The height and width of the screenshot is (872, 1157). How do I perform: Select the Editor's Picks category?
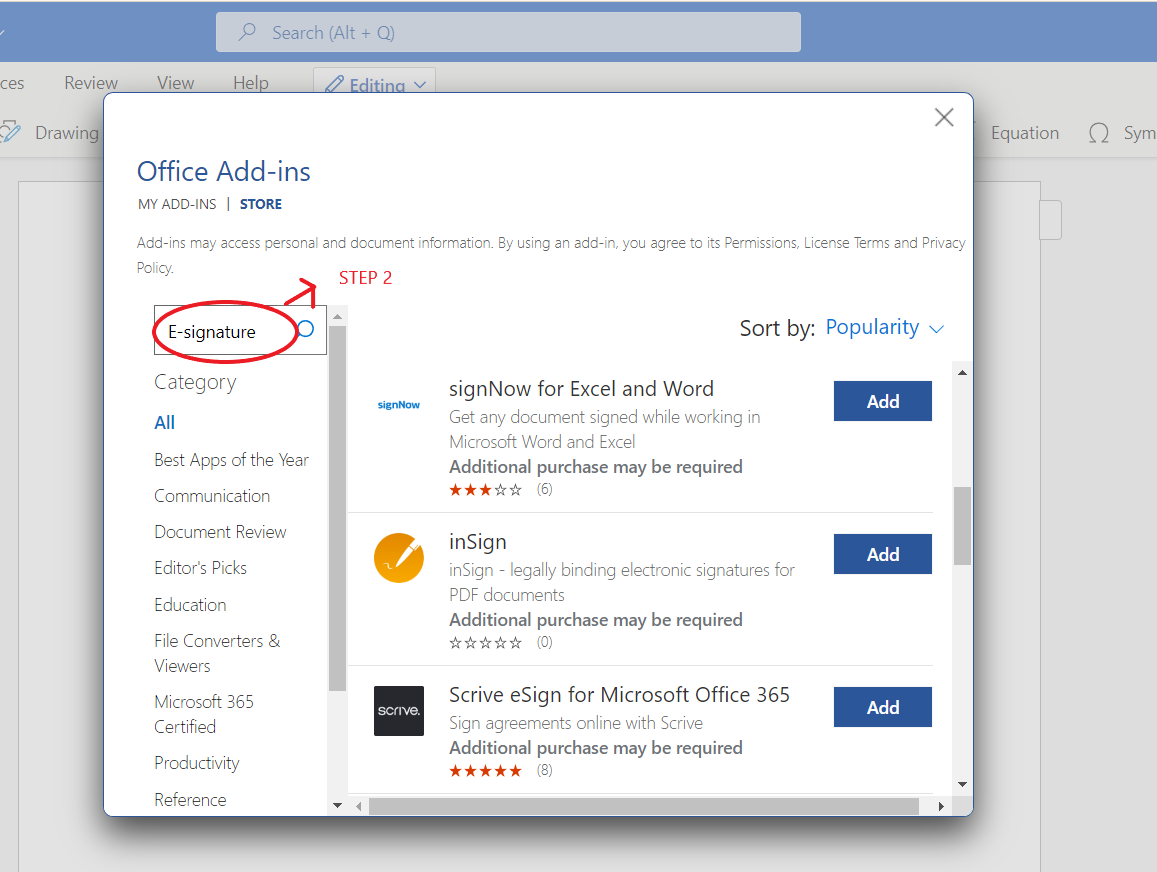coord(201,568)
